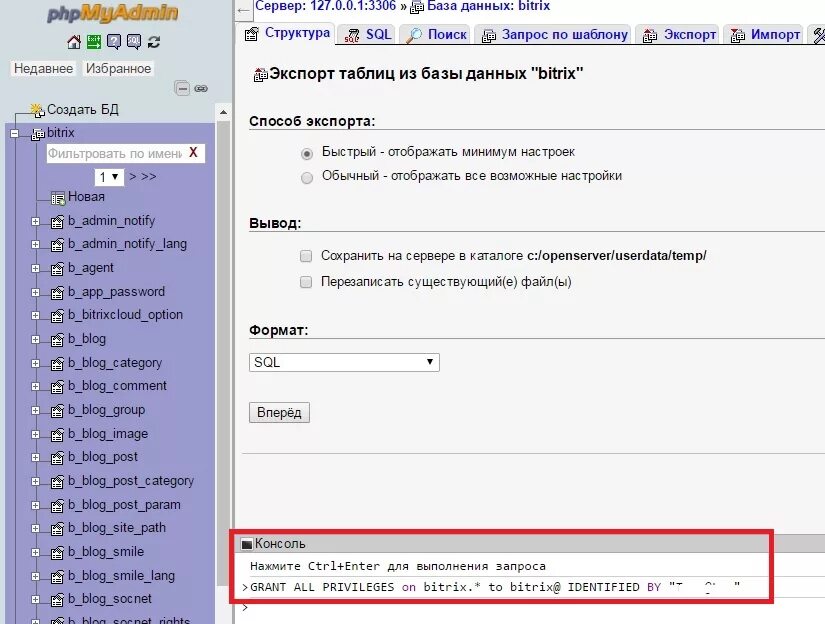This screenshot has width=825, height=624.
Task: Click the Создать БД link
Action: (x=83, y=109)
